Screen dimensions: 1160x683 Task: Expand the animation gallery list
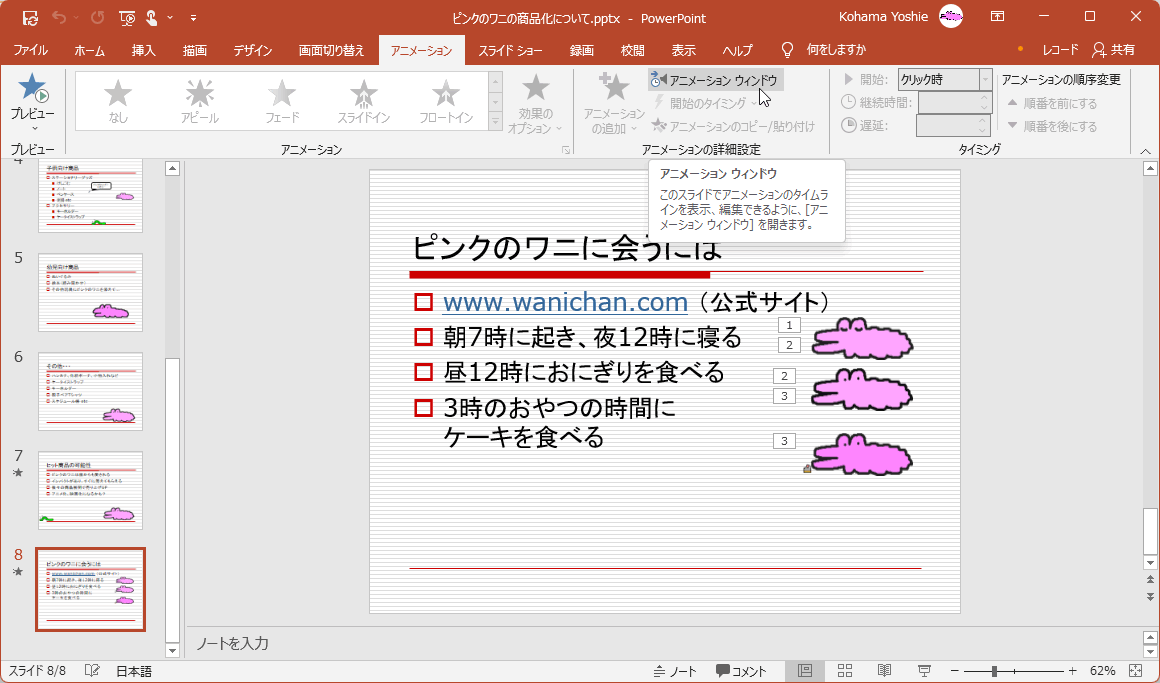[495, 121]
